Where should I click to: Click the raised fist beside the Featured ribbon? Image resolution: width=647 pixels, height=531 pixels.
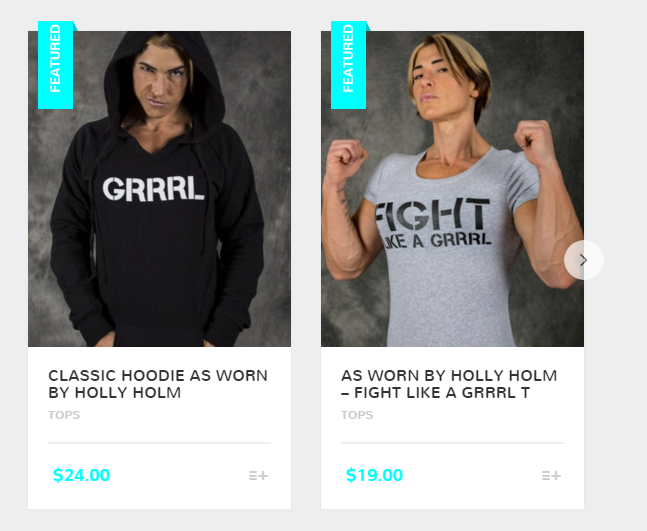point(346,158)
